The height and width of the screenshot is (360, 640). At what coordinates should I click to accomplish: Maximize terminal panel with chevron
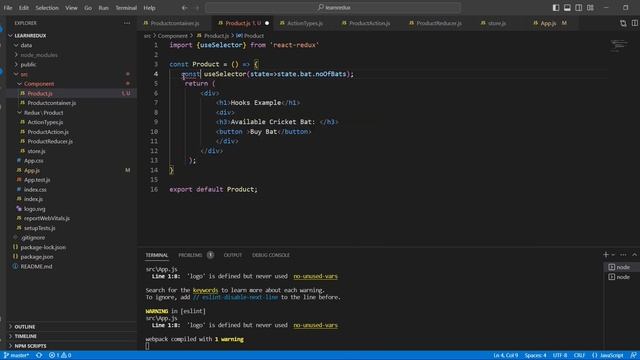[634, 255]
